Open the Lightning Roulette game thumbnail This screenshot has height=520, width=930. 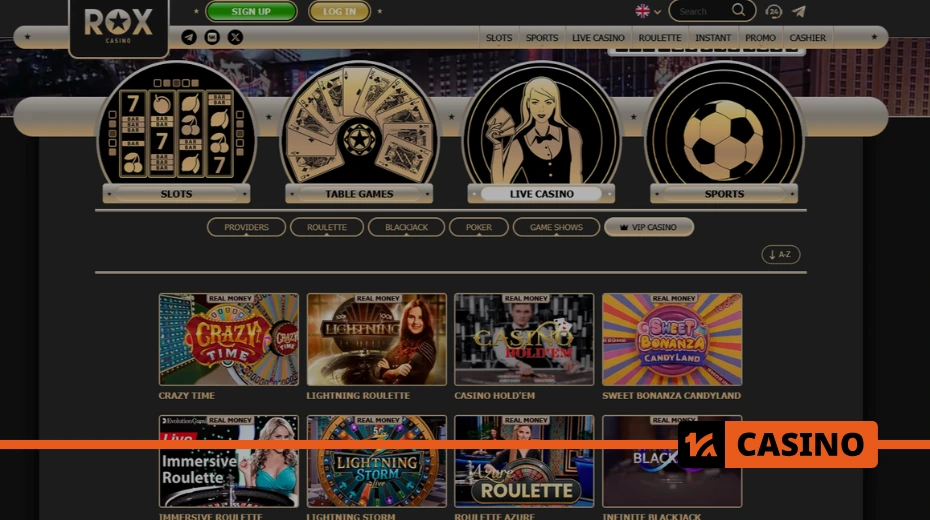pos(377,339)
